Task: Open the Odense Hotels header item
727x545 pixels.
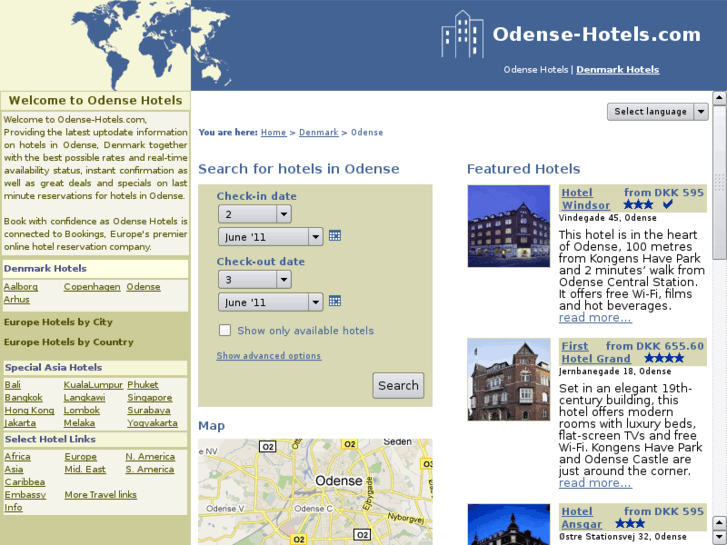Action: click(x=536, y=70)
